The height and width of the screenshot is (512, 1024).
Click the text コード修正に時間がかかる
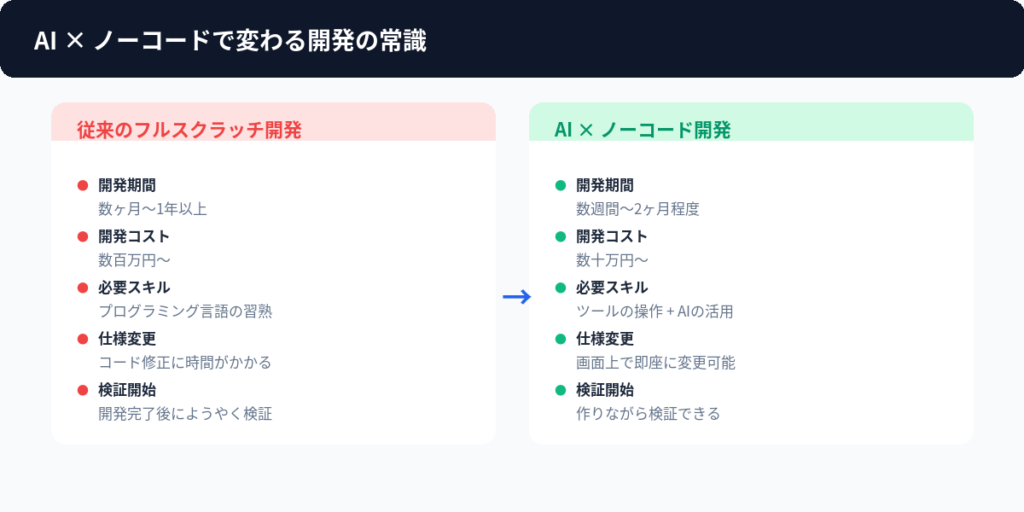185,362
